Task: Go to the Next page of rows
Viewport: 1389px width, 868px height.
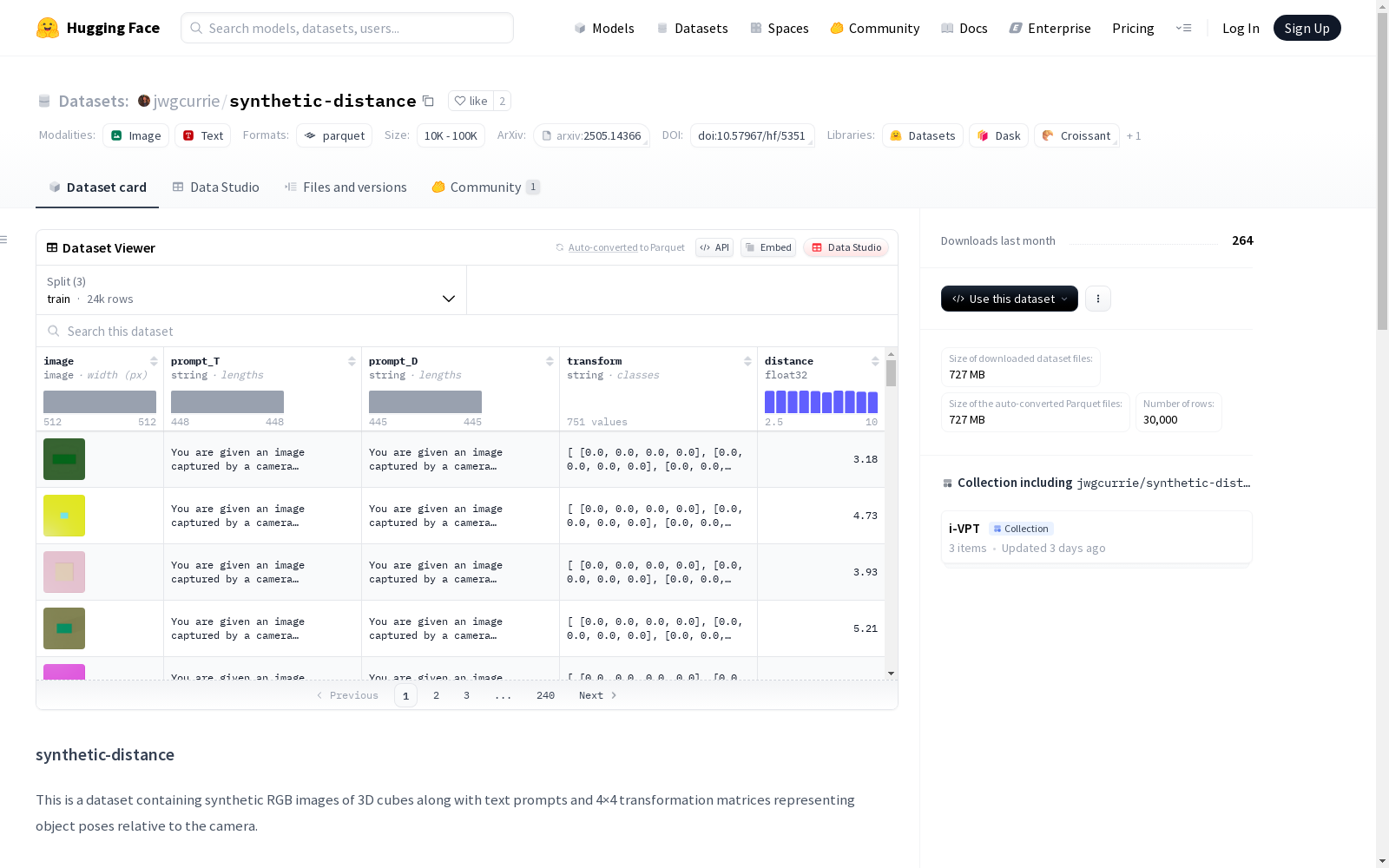Action: point(597,695)
